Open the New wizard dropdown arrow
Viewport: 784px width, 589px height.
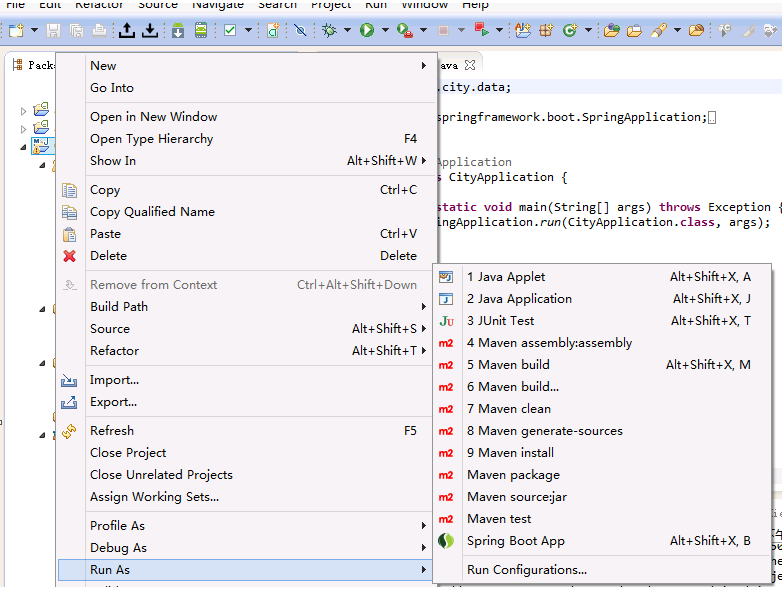pyautogui.click(x=34, y=30)
